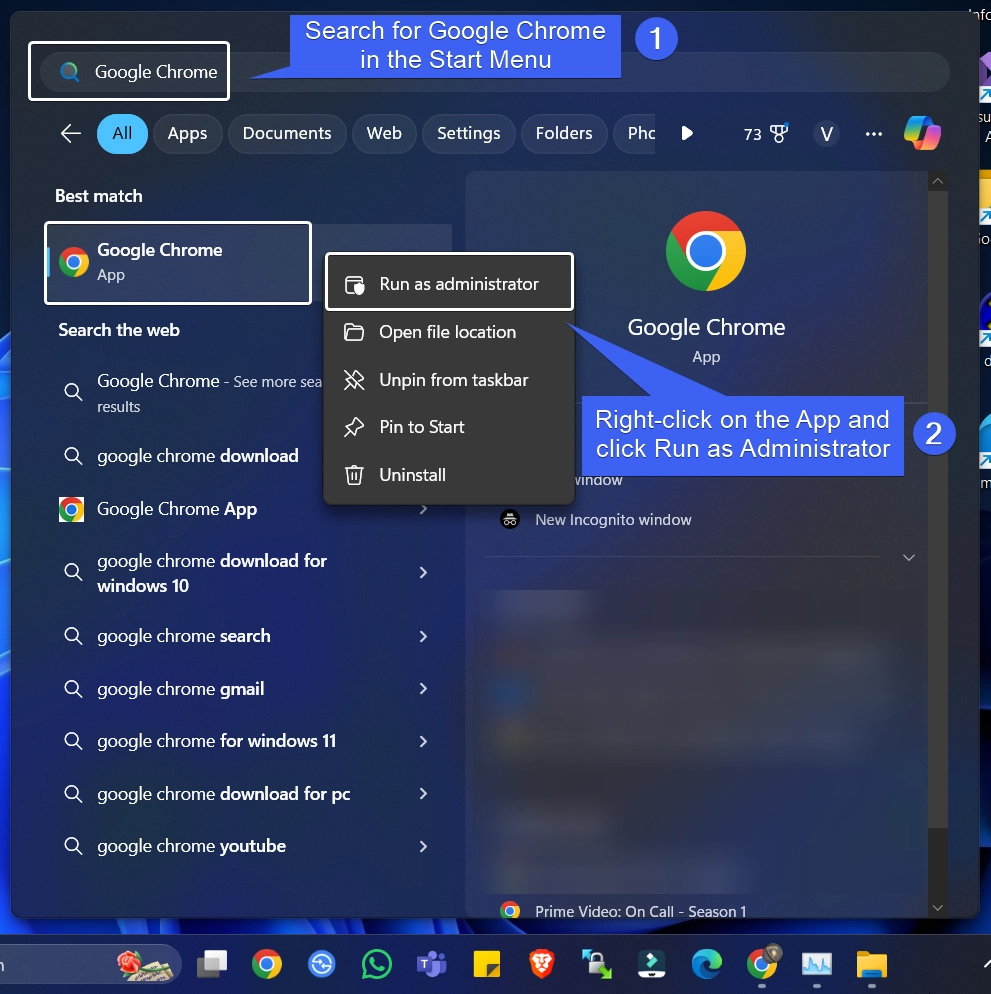Choose Unpin from taskbar
The height and width of the screenshot is (994, 991).
tap(450, 380)
